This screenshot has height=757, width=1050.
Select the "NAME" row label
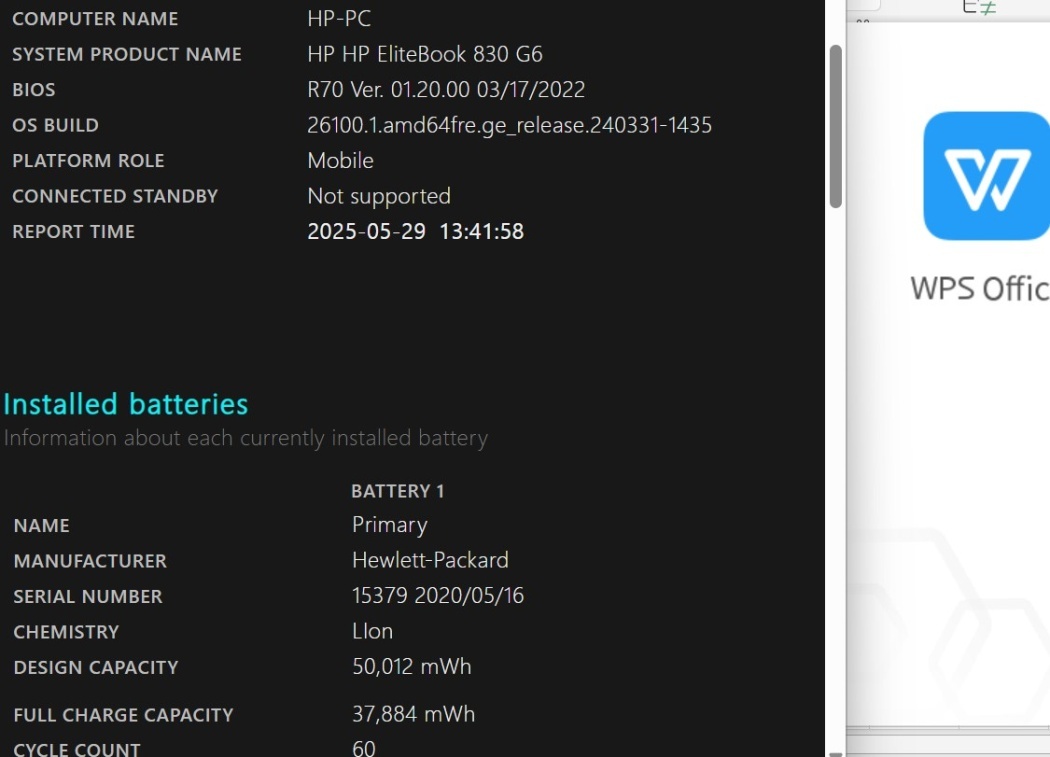tap(42, 526)
